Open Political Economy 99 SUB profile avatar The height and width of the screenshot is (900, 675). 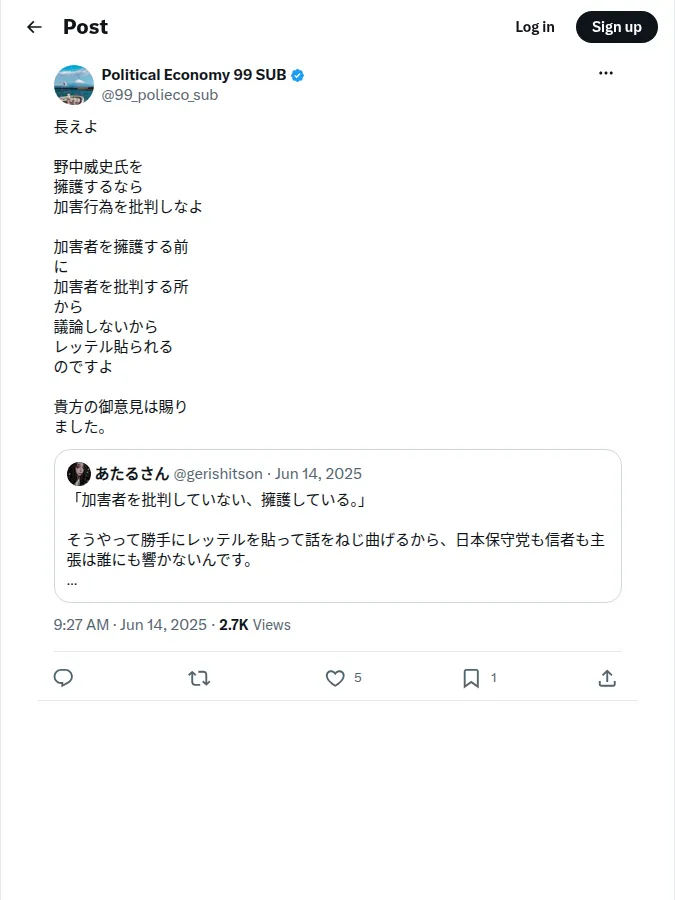74,84
